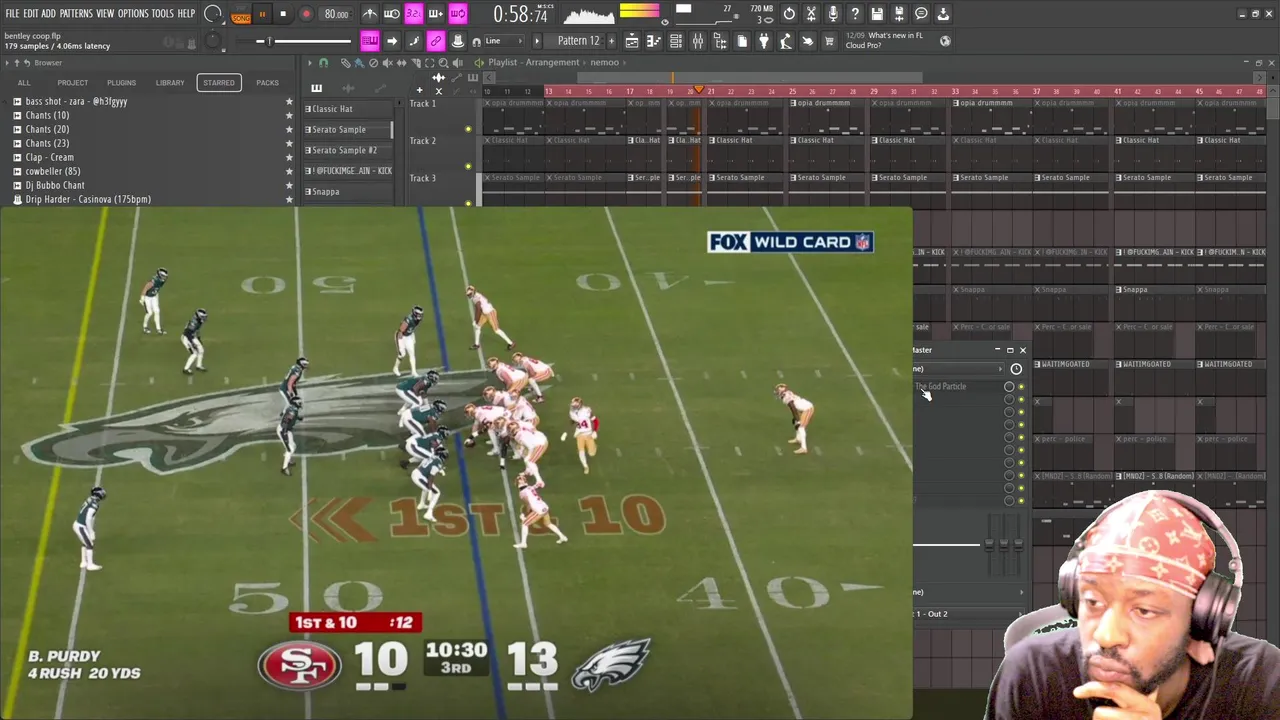Click the microphone one-click recording icon

[x=833, y=14]
